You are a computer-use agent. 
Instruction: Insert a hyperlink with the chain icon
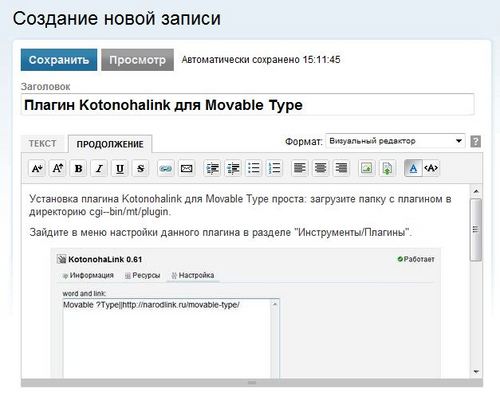pos(166,168)
